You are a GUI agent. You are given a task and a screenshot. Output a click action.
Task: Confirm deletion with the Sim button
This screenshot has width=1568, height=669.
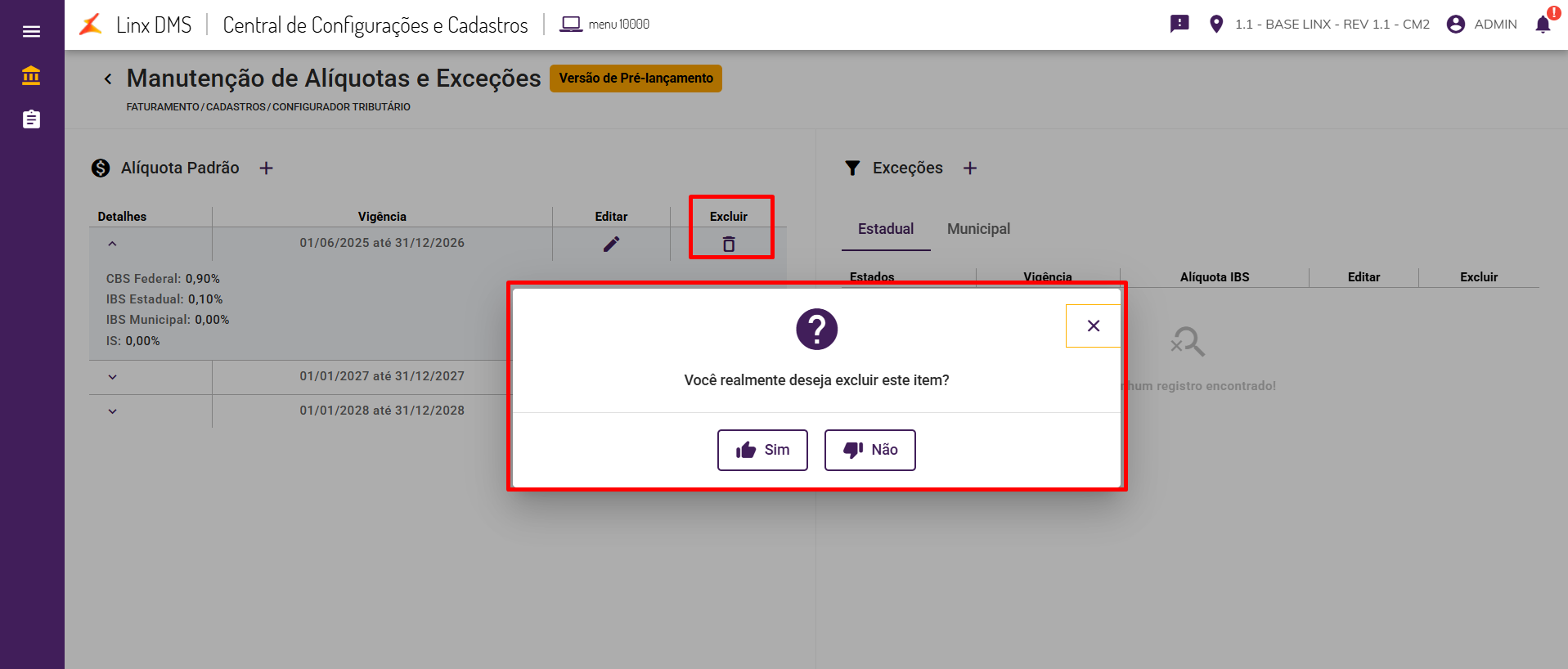point(762,450)
